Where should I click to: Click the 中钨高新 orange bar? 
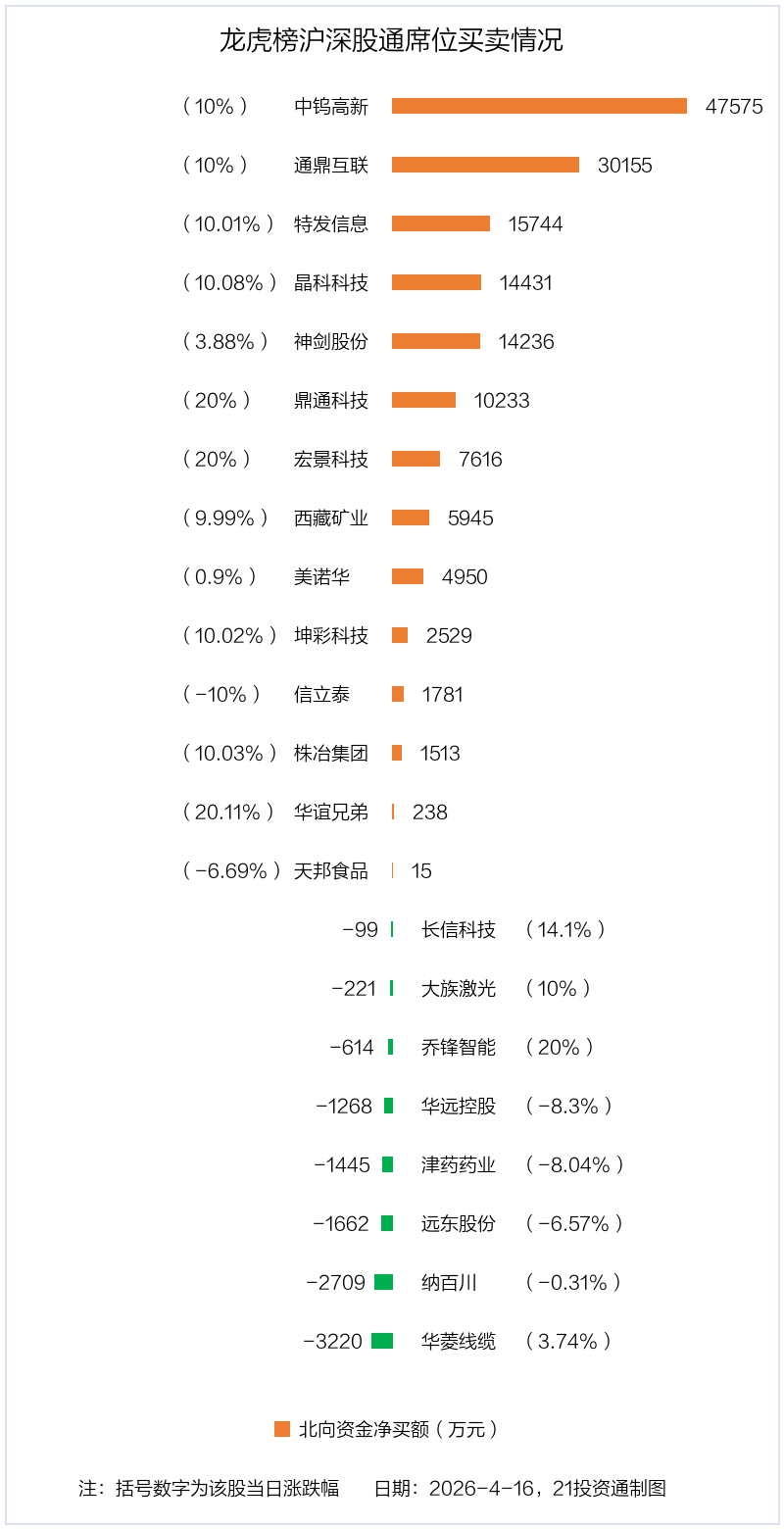tap(539, 106)
